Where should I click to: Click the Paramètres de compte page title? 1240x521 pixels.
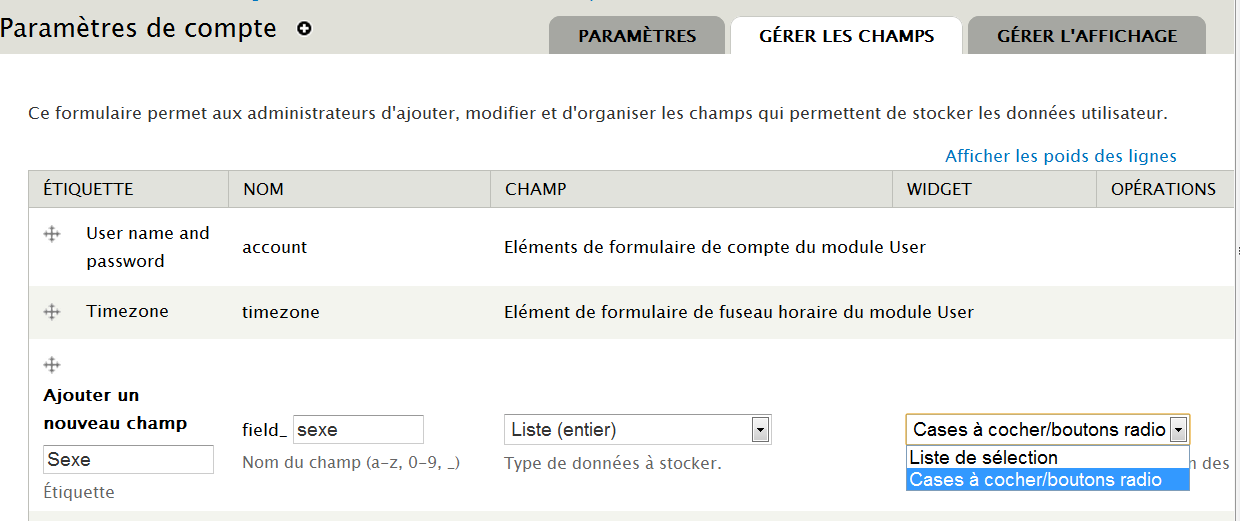139,28
